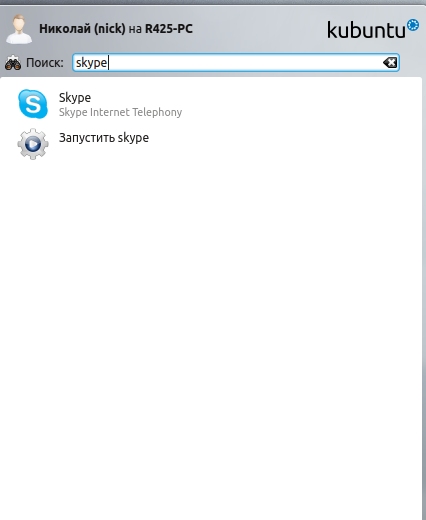Click the Skype application icon
The width and height of the screenshot is (426, 520).
33,104
